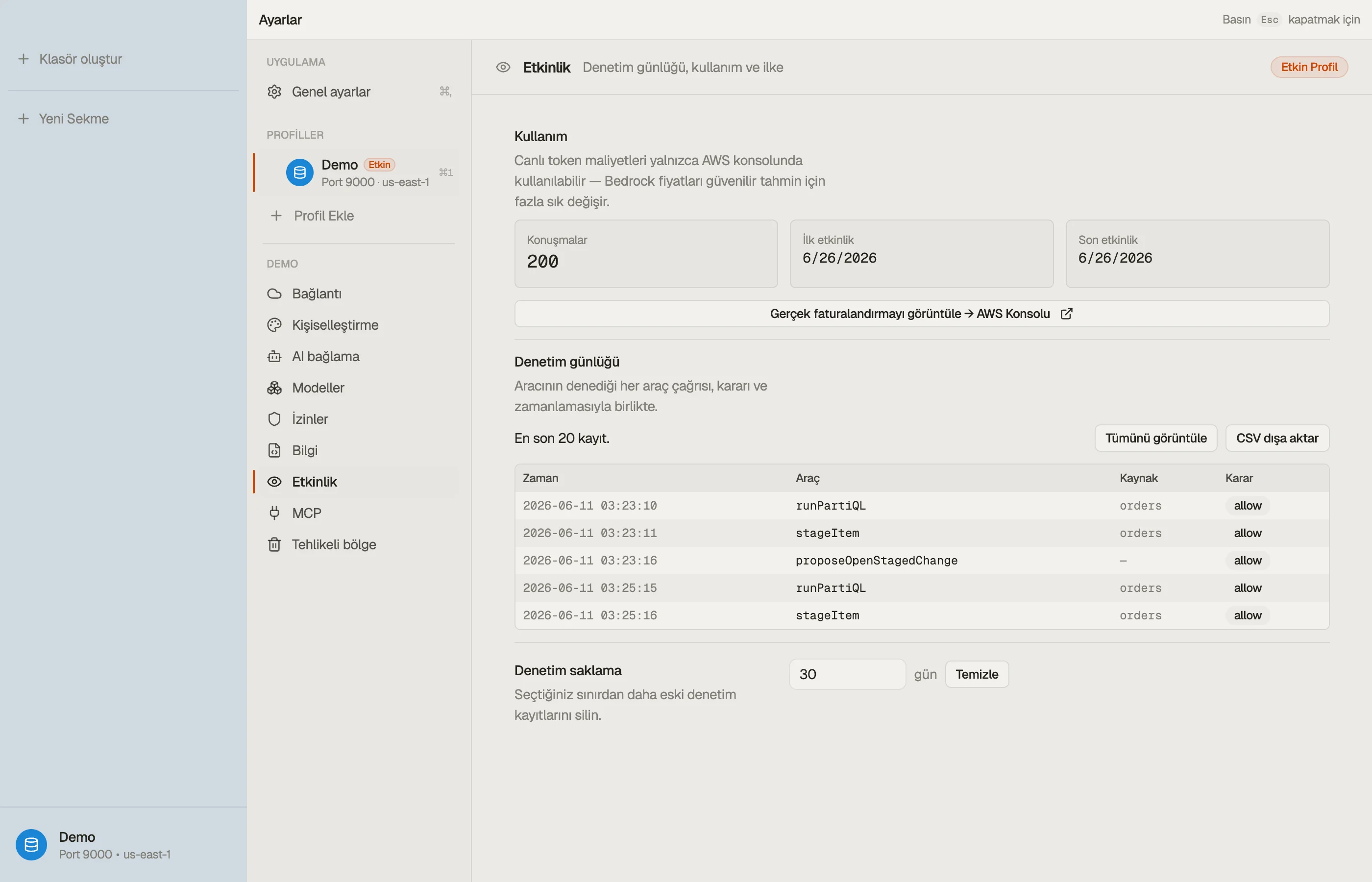1372x882 pixels.
Task: Click the cloud icon for Bağlantı
Action: click(274, 294)
